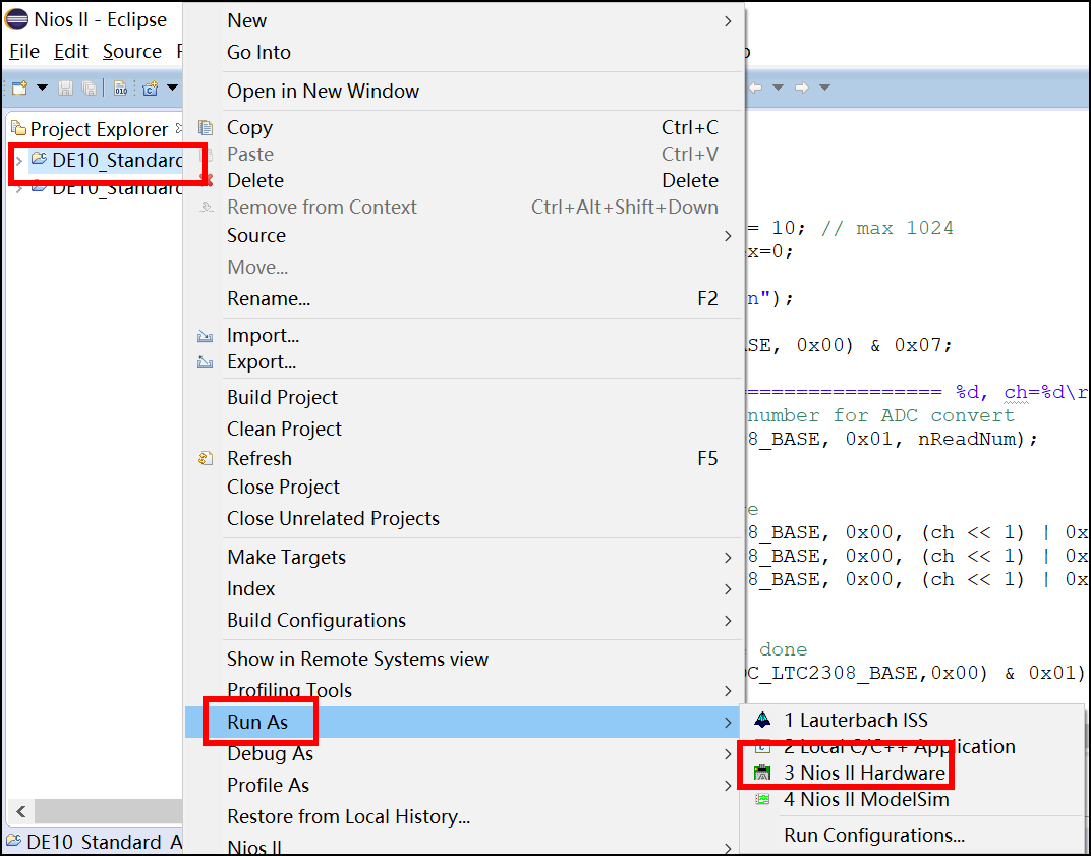Screen dimensions: 1091x856
Task: Choose 3 Nios II Hardware from Run As
Action: tap(911, 773)
